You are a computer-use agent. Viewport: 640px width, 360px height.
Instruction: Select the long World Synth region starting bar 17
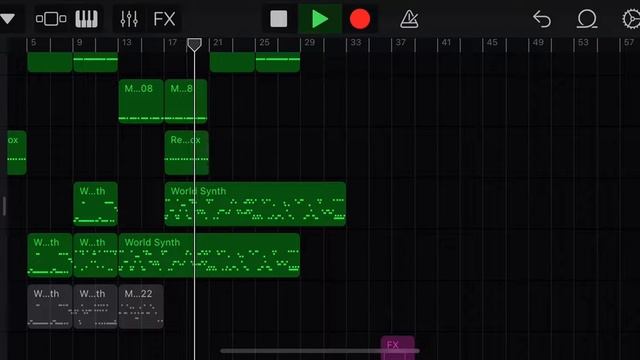(x=255, y=204)
